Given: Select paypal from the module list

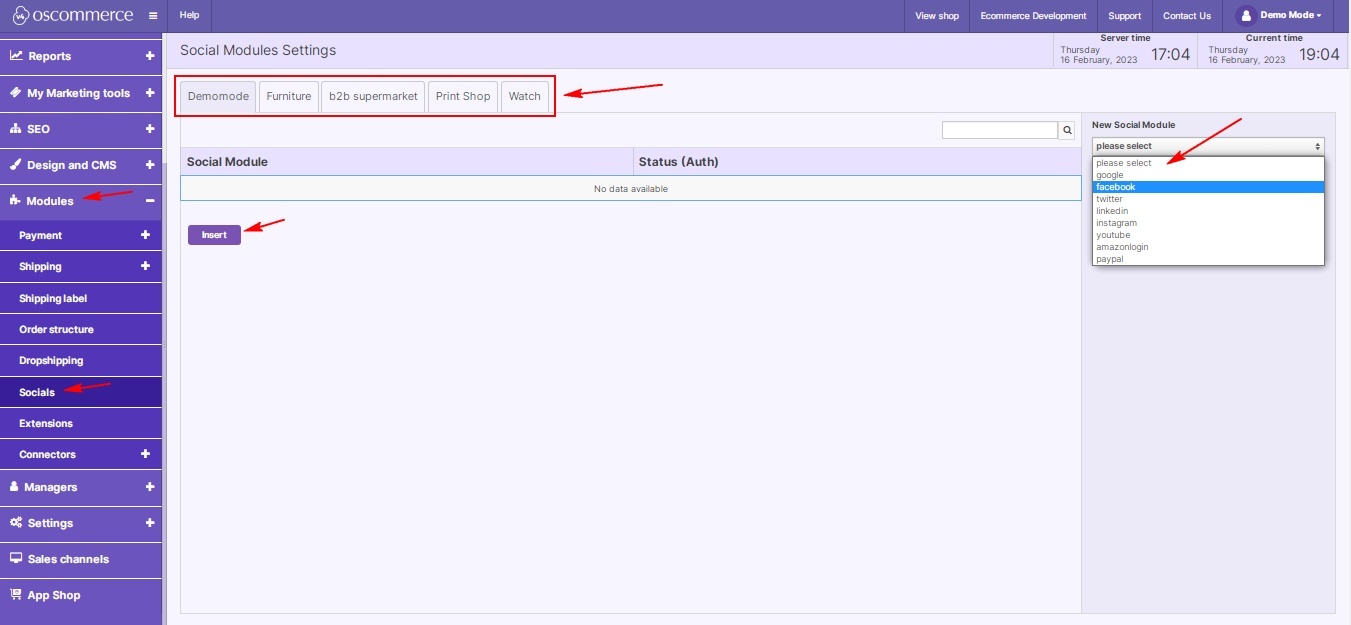Looking at the screenshot, I should pos(1208,259).
